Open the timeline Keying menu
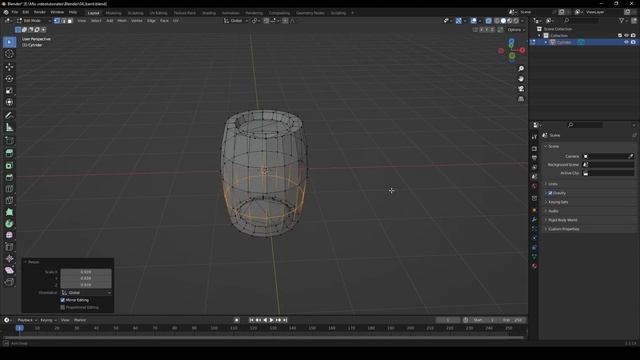This screenshot has width=640, height=360. click(48, 320)
